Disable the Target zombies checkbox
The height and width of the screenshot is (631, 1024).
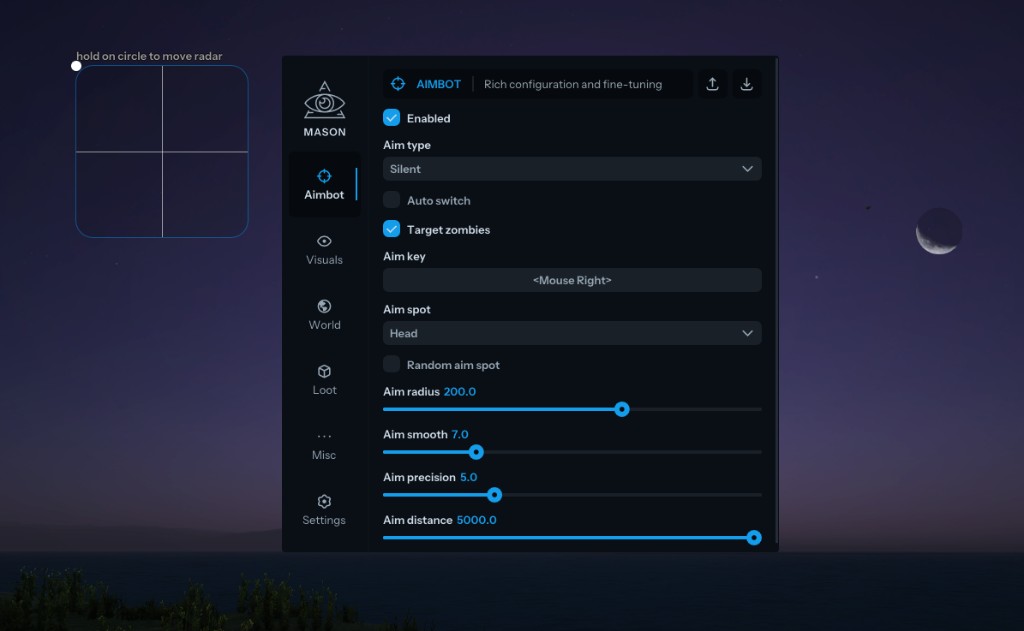(x=392, y=229)
